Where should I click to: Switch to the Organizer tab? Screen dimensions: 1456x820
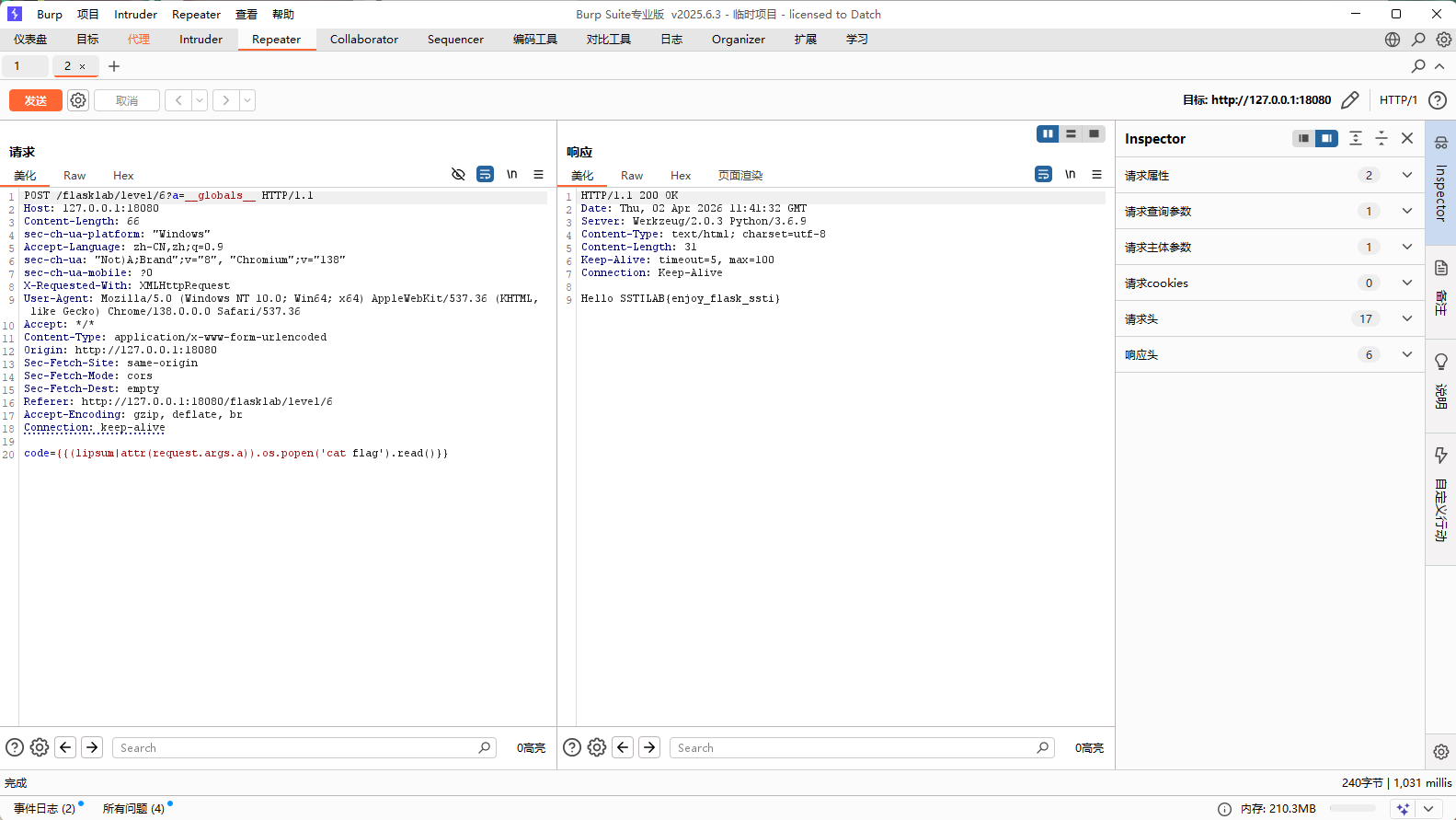[739, 40]
